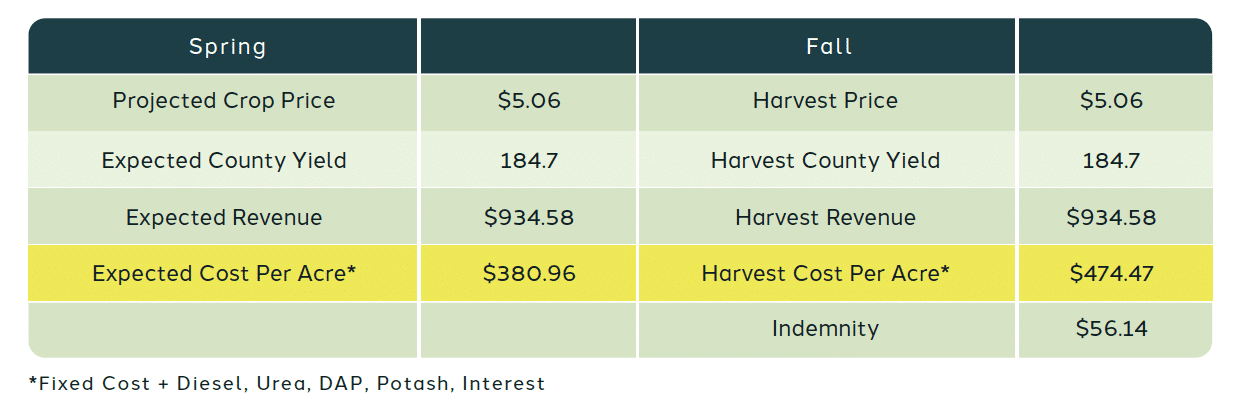Click the highlighted Harvest Cost Per Acre cell
The image size is (1240, 406).
[x=827, y=273]
